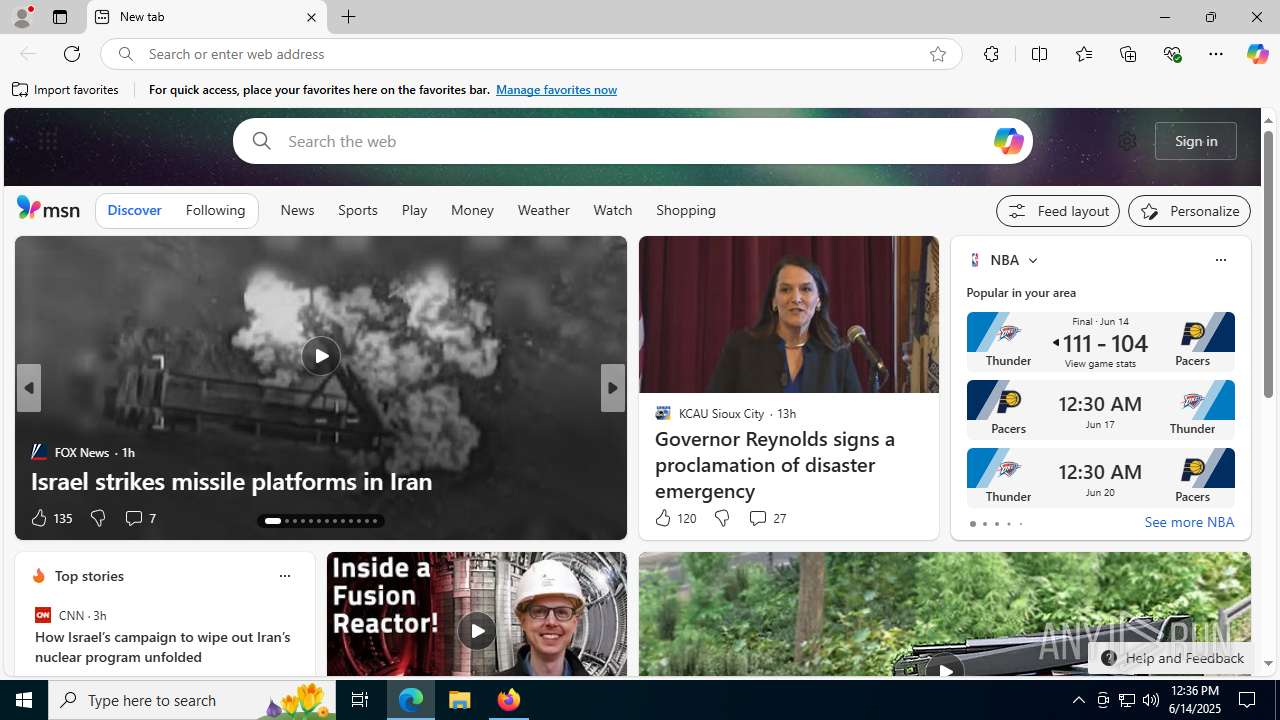Screen dimensions: 1280x720
Task: Open the Weather section
Action: click(543, 211)
